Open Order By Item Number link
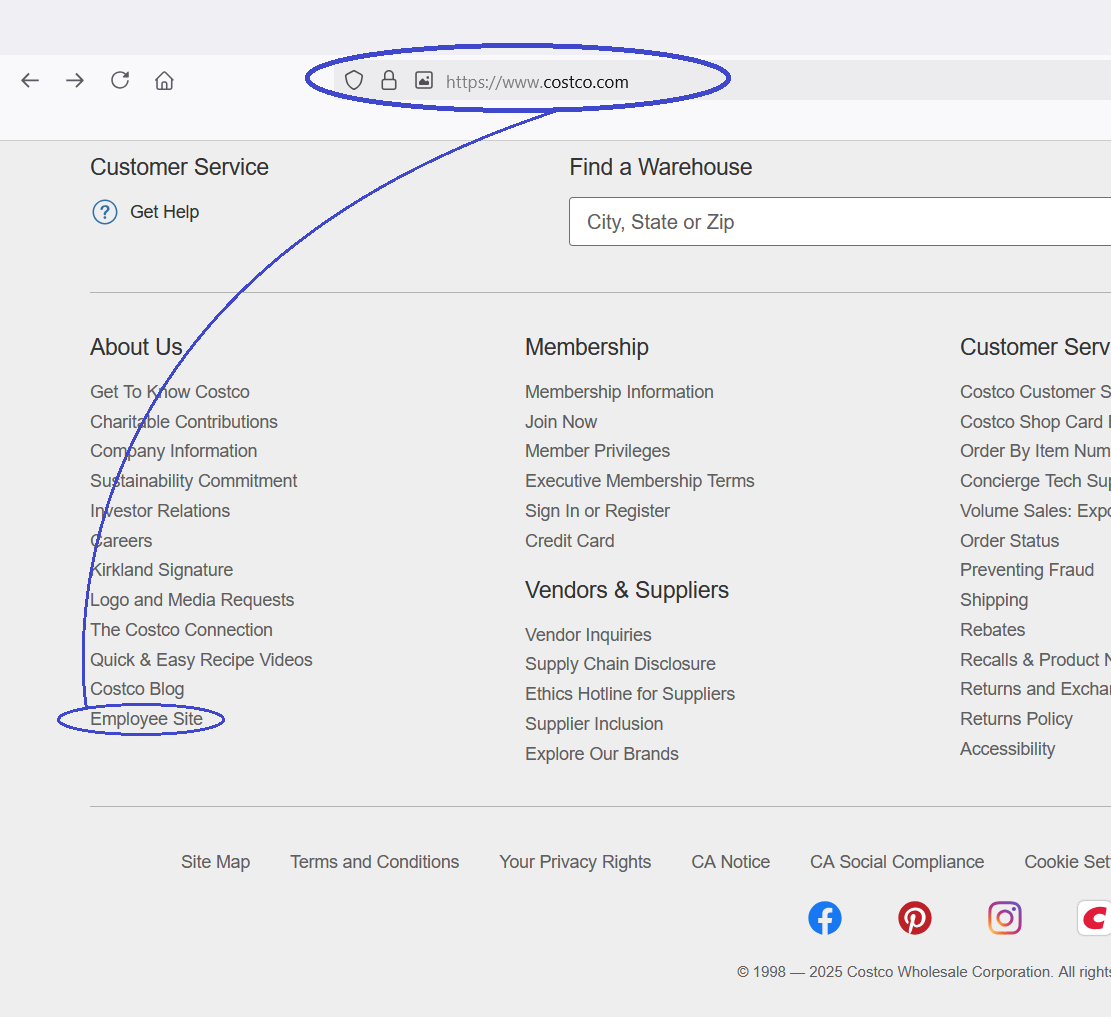The image size is (1111, 1017). (1035, 451)
